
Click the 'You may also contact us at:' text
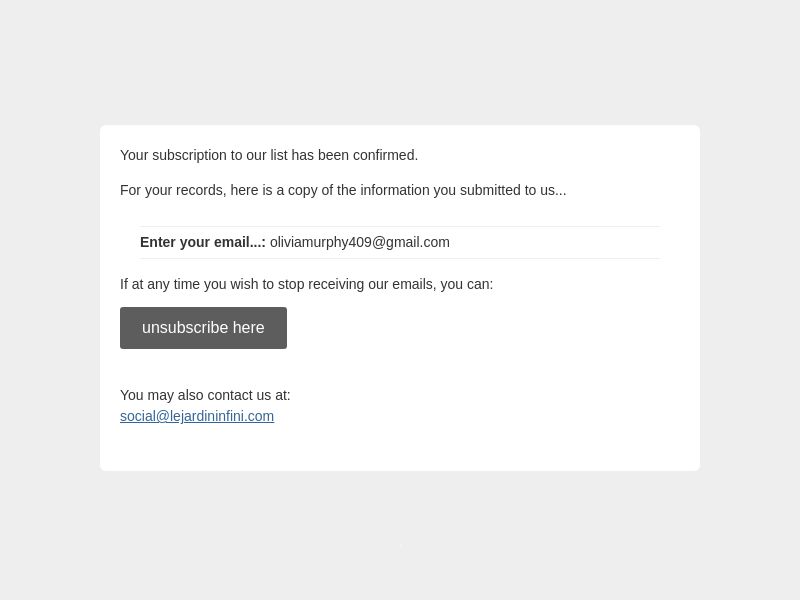point(205,395)
